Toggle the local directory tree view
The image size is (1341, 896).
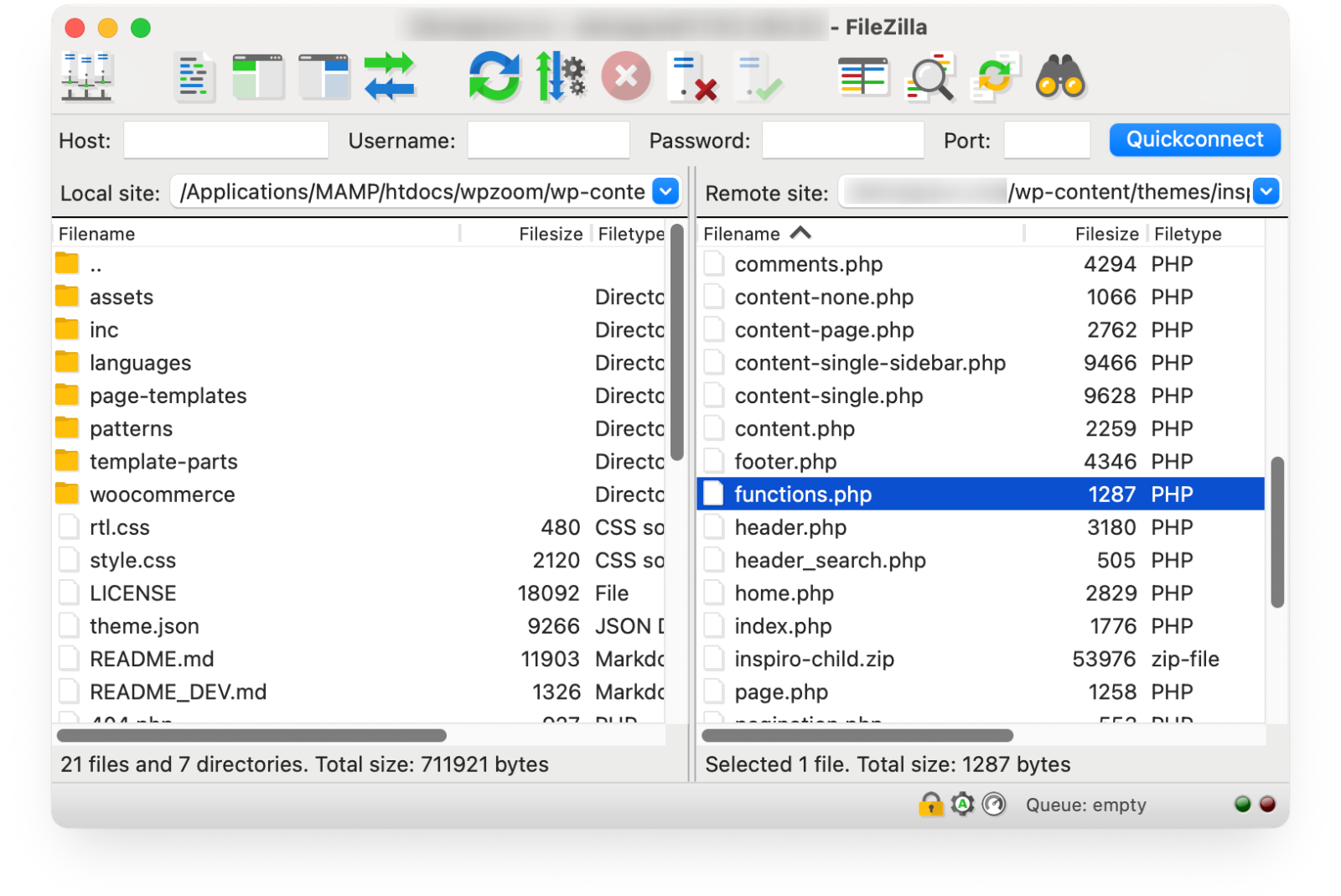258,77
